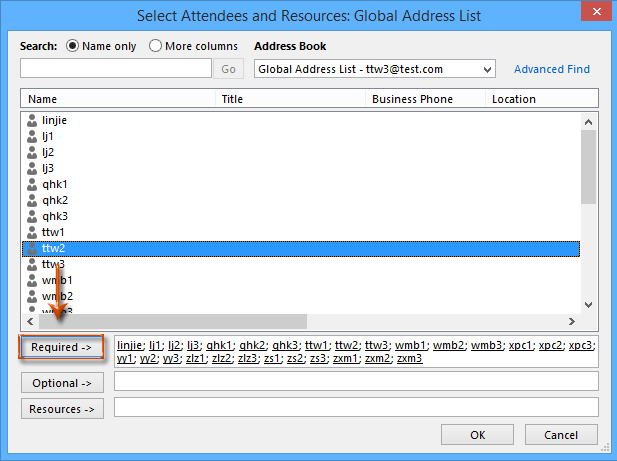Click the vertical scrollbar up arrow
This screenshot has height=461, width=617.
[x=588, y=122]
